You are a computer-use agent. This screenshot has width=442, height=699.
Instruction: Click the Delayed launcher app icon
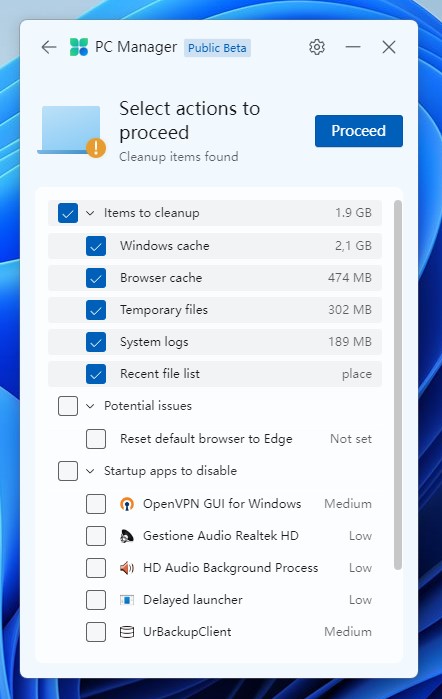click(127, 600)
